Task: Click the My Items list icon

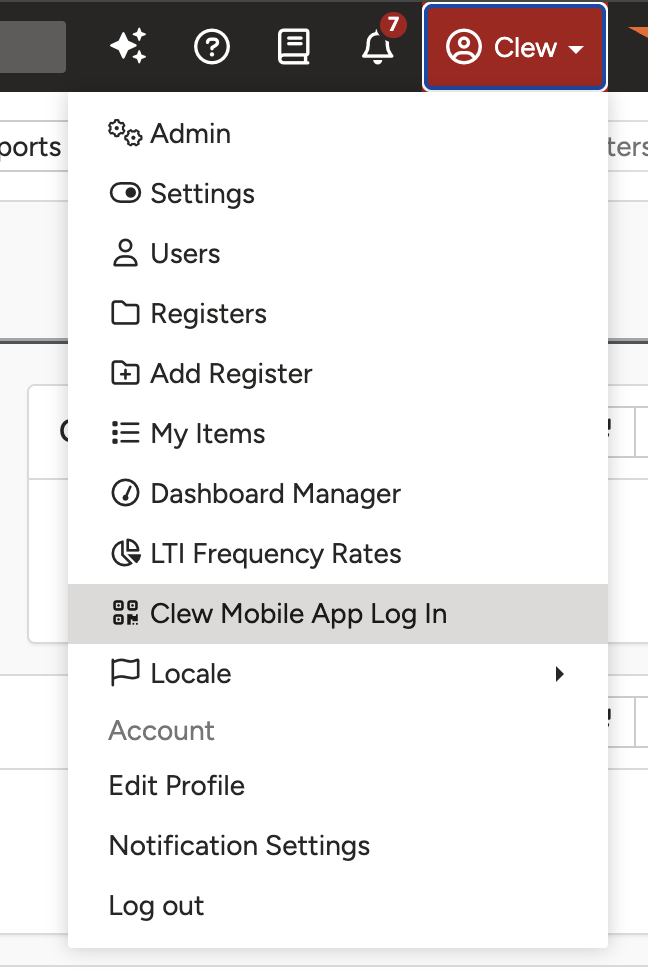Action: point(125,433)
